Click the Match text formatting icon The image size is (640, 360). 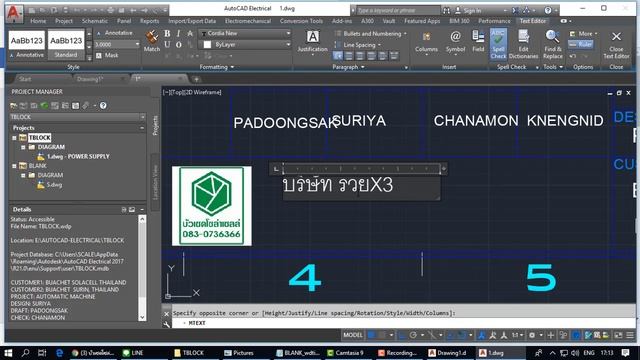[x=152, y=41]
